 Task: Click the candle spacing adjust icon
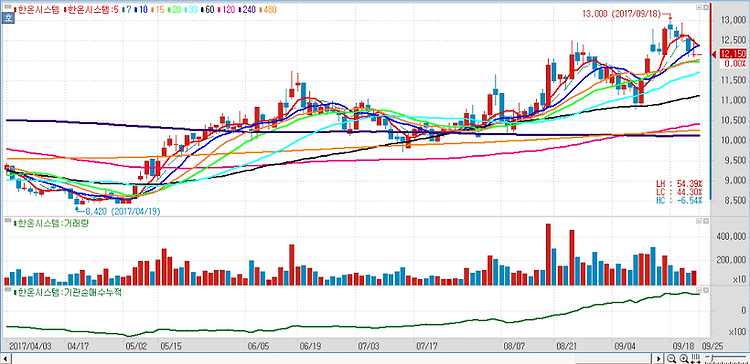pos(696,359)
